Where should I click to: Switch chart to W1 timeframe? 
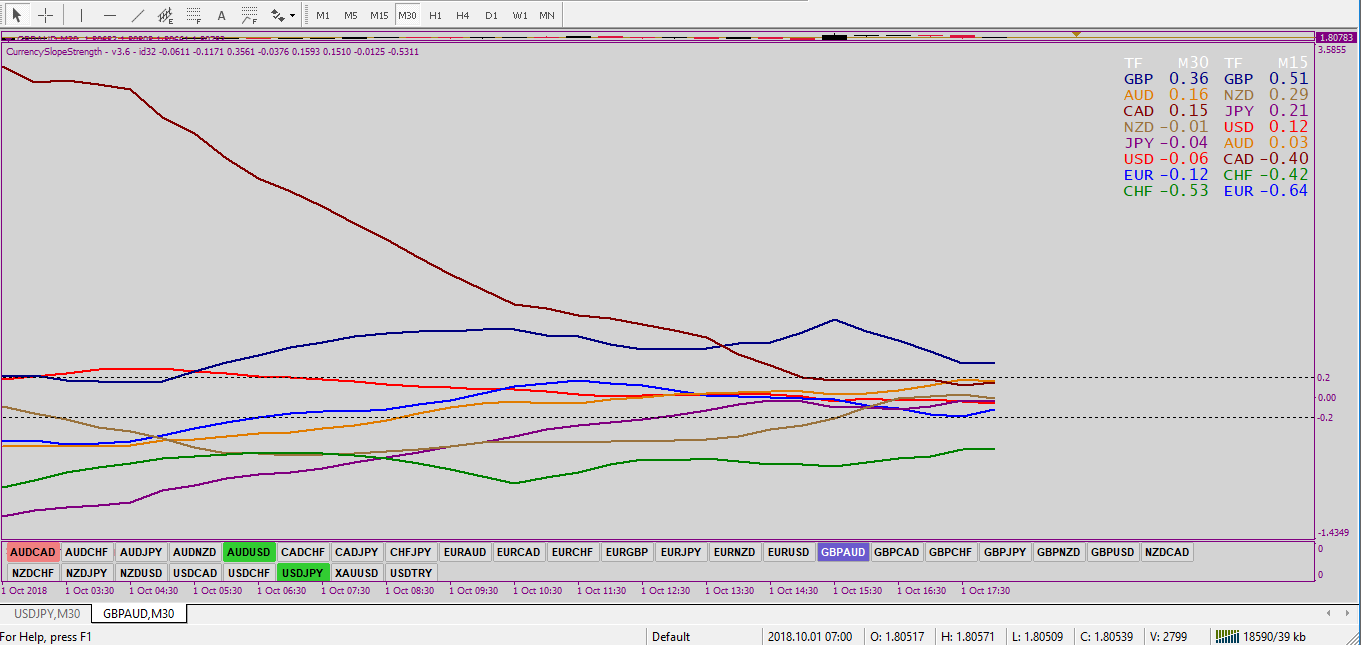click(520, 15)
